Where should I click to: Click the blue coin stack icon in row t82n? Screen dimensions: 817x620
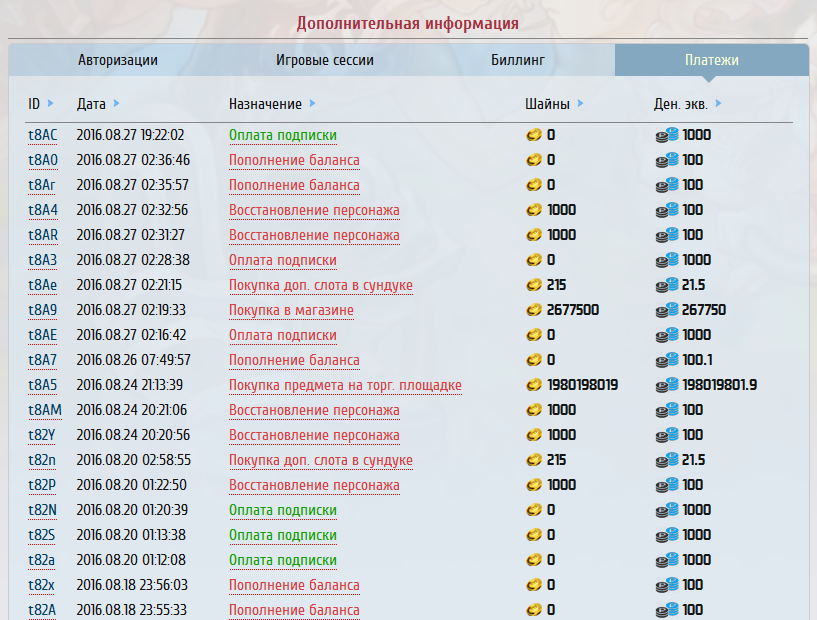click(667, 460)
